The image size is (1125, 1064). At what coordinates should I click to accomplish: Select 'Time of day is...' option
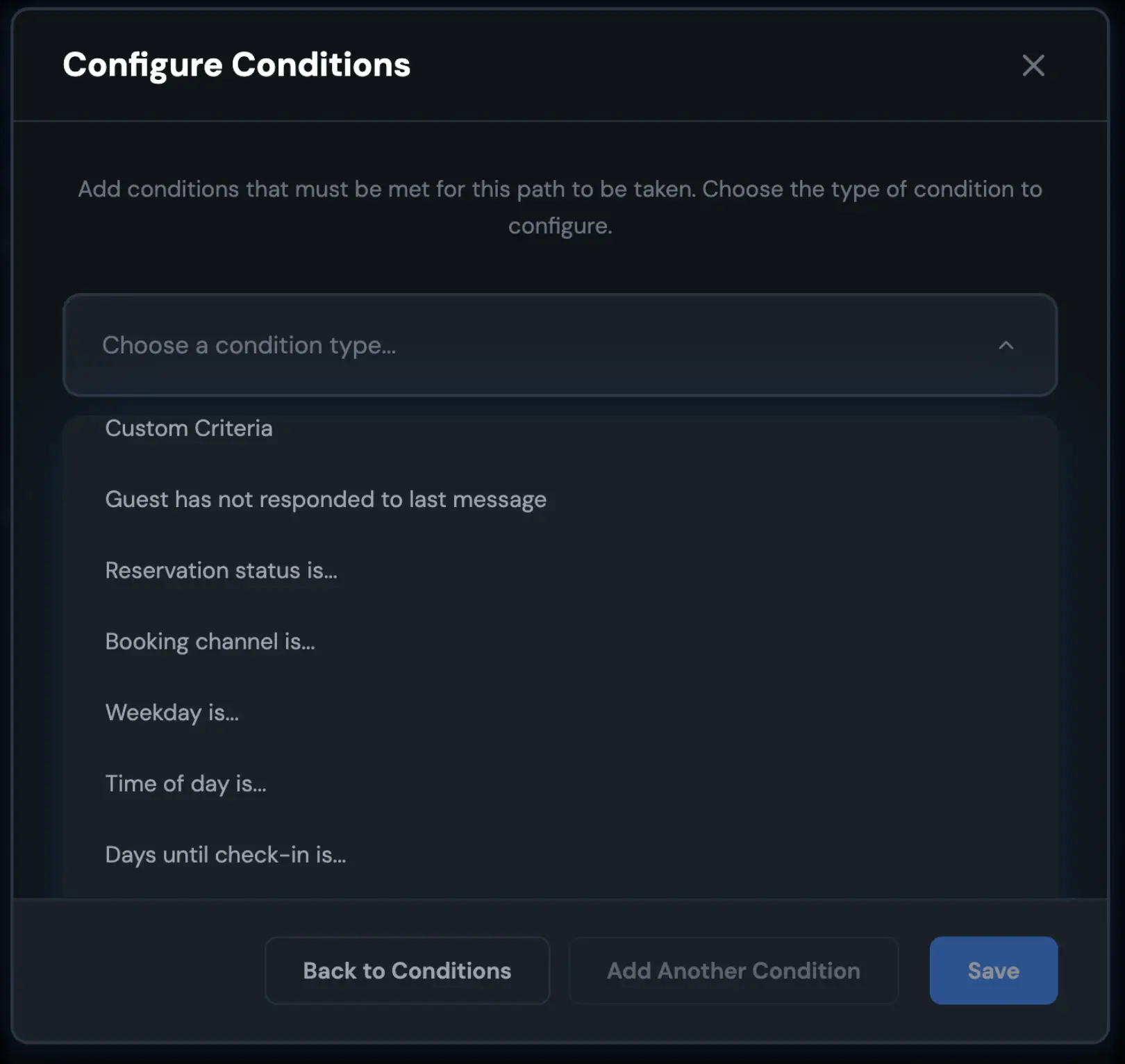pos(186,784)
